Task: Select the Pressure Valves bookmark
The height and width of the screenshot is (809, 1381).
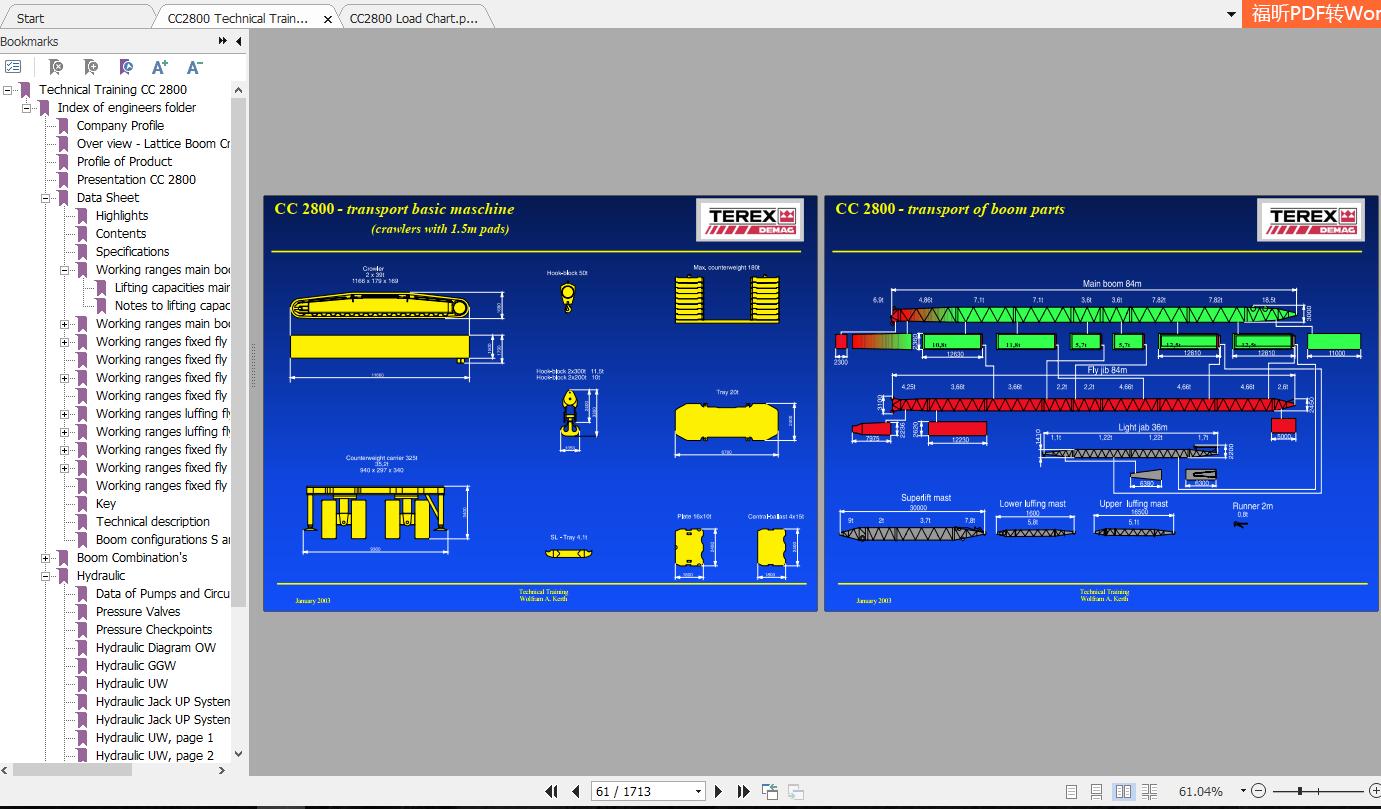Action: point(140,611)
